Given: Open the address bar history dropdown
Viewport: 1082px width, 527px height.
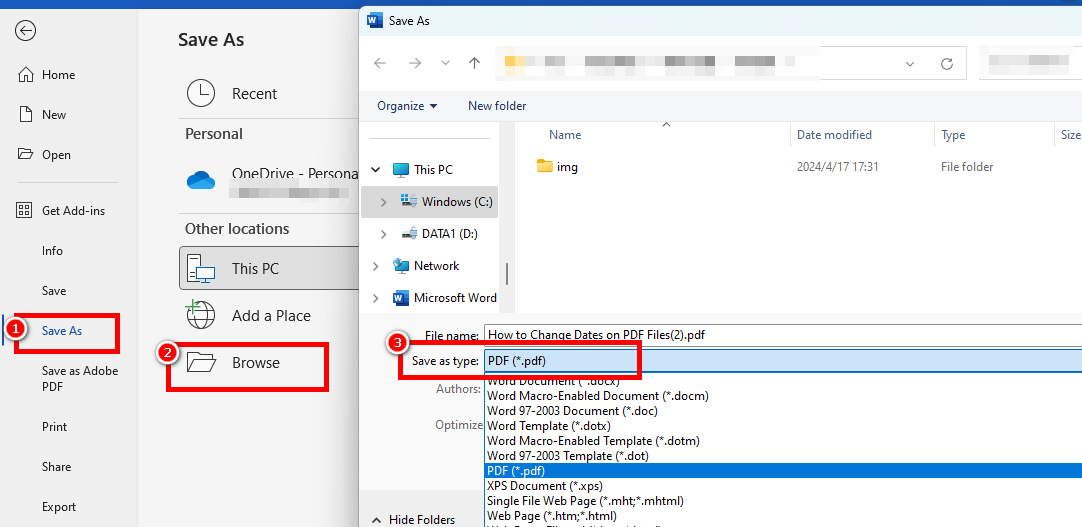Looking at the screenshot, I should (910, 63).
